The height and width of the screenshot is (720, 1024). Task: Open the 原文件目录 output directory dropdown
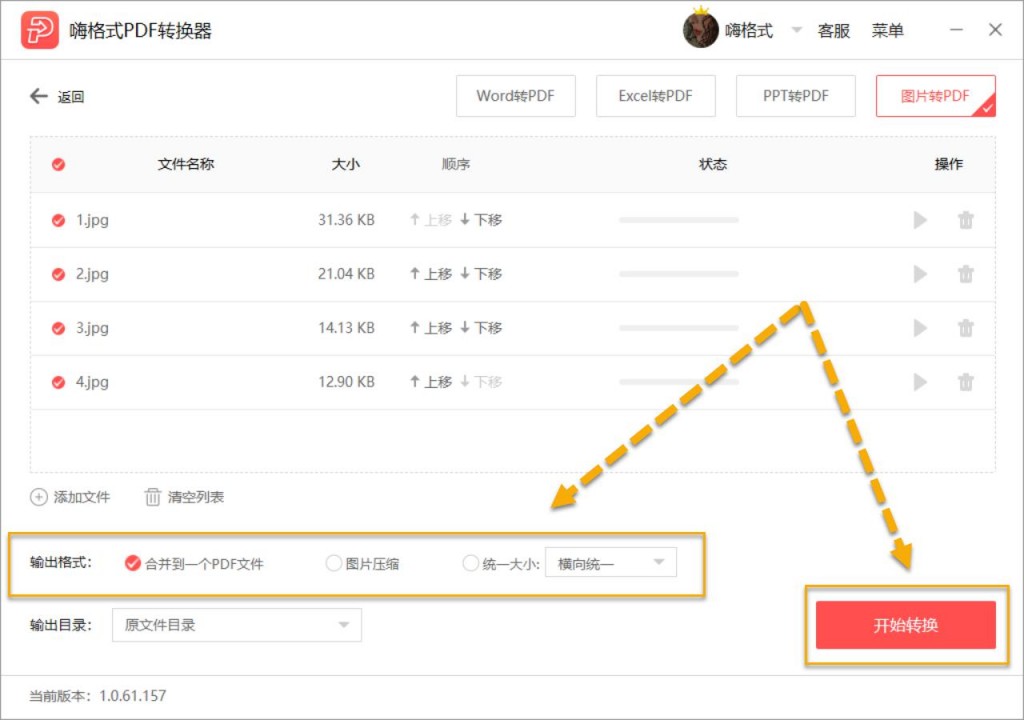coord(236,625)
